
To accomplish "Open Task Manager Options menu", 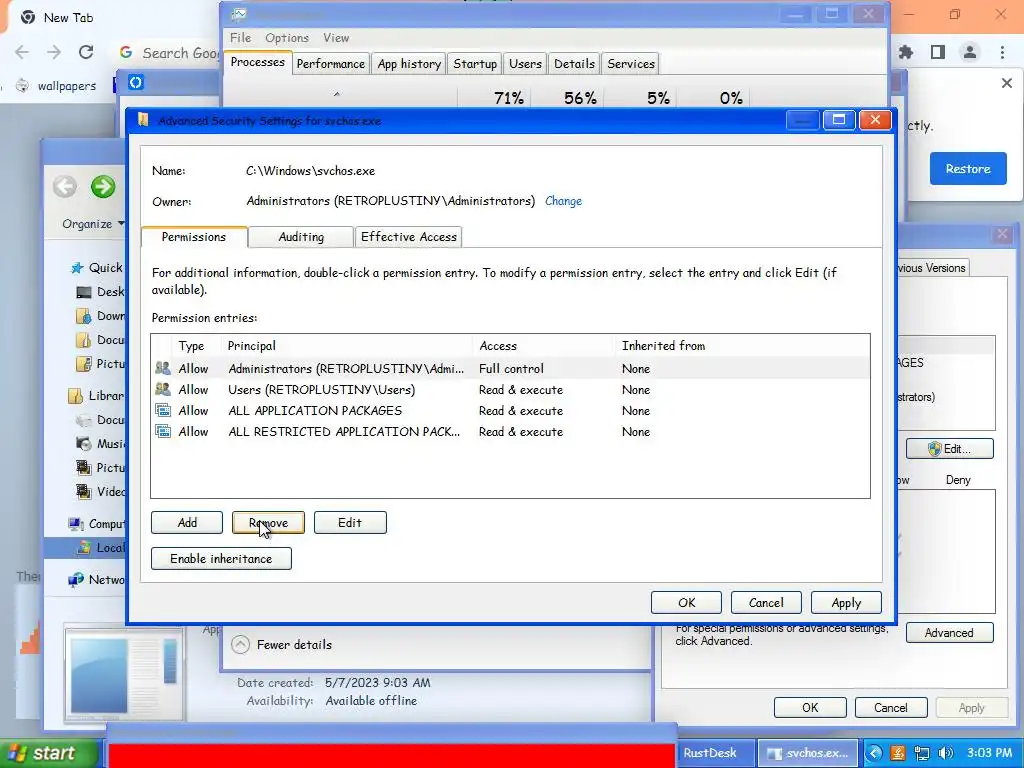I will click(287, 38).
